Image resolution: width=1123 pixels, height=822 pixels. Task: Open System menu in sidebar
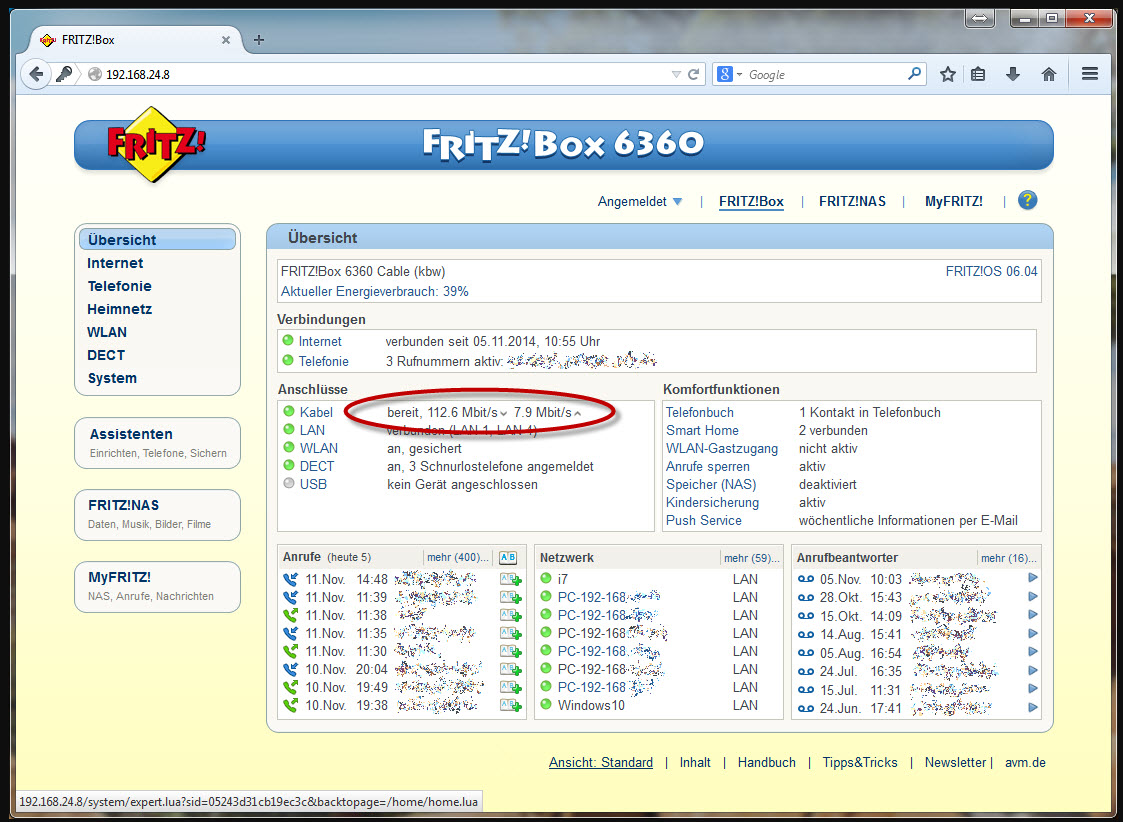(x=112, y=378)
